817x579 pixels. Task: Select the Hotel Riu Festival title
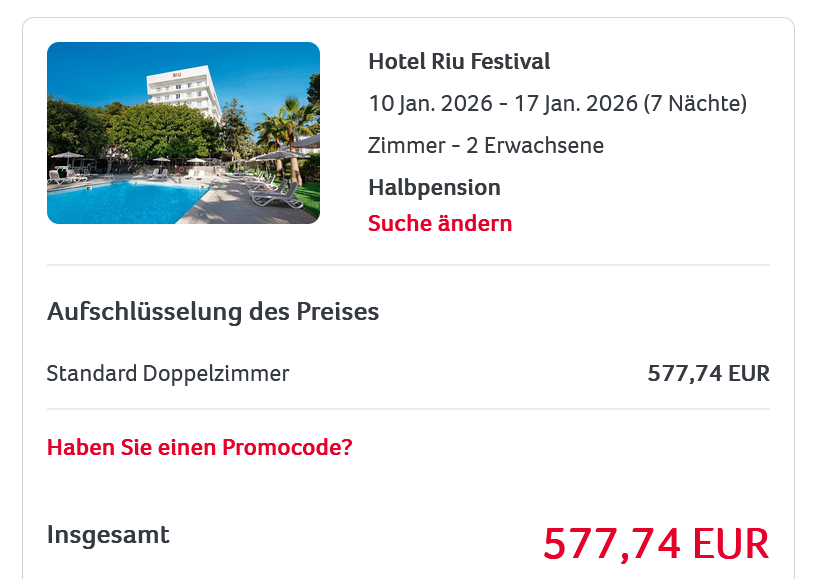click(x=459, y=62)
